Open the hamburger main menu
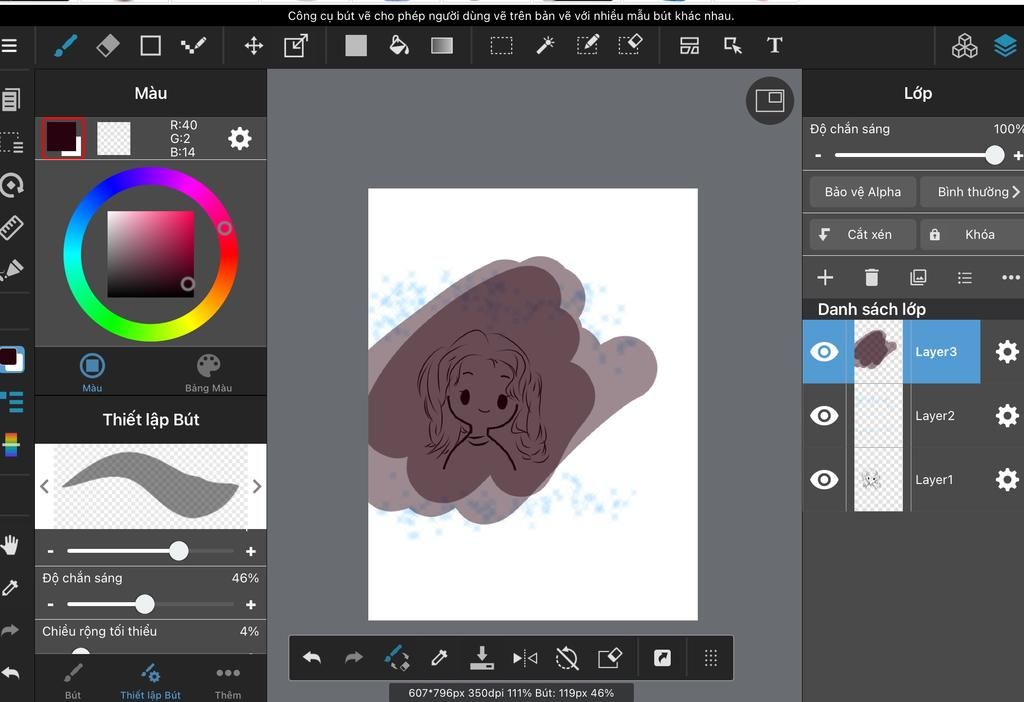Screen dimensions: 1024x702 pyautogui.click(x=9, y=46)
